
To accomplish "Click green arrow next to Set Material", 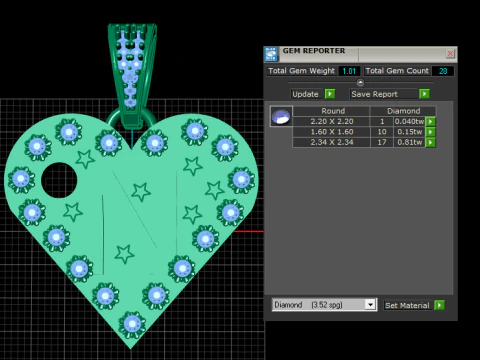I will click(439, 305).
